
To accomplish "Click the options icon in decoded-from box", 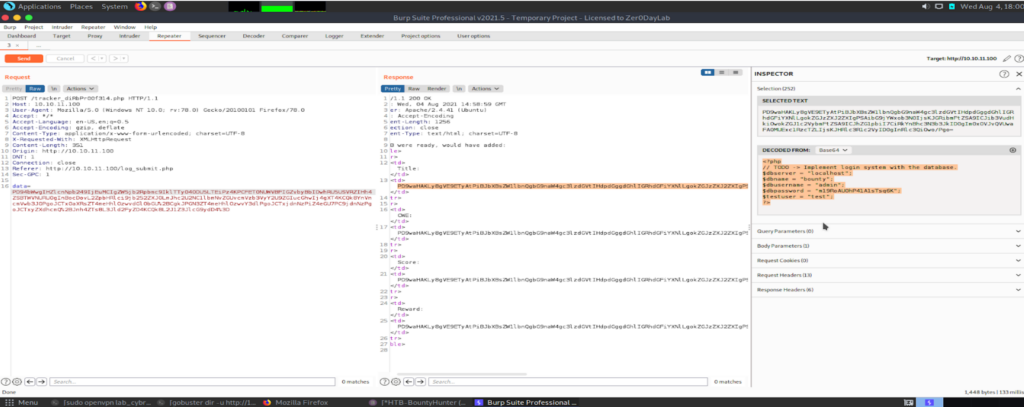I will click(x=1012, y=150).
